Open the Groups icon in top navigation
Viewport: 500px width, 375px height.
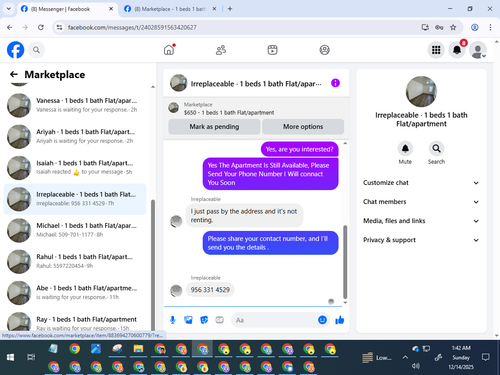click(324, 50)
